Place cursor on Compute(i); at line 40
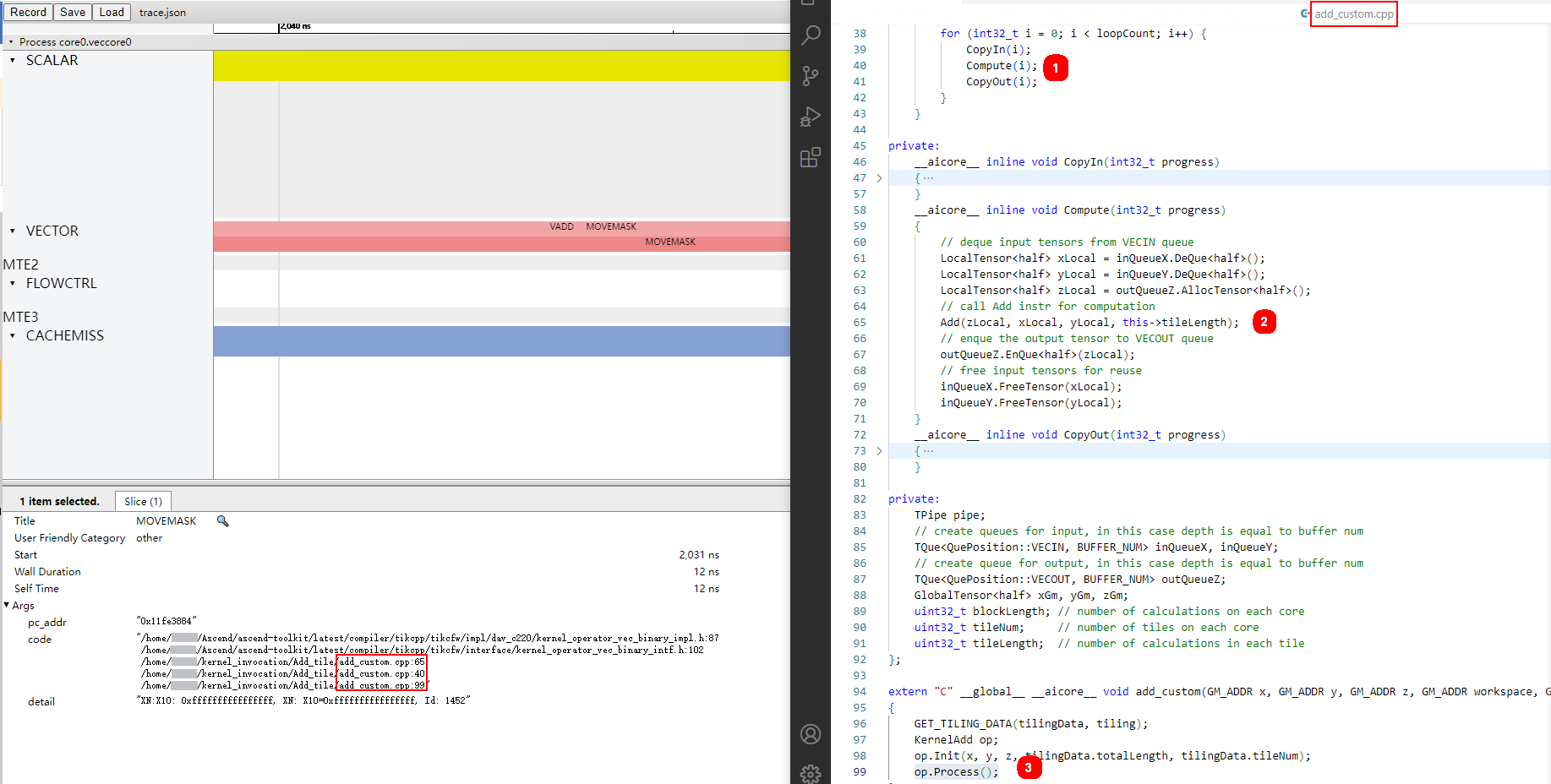1551x784 pixels. tap(1002, 65)
